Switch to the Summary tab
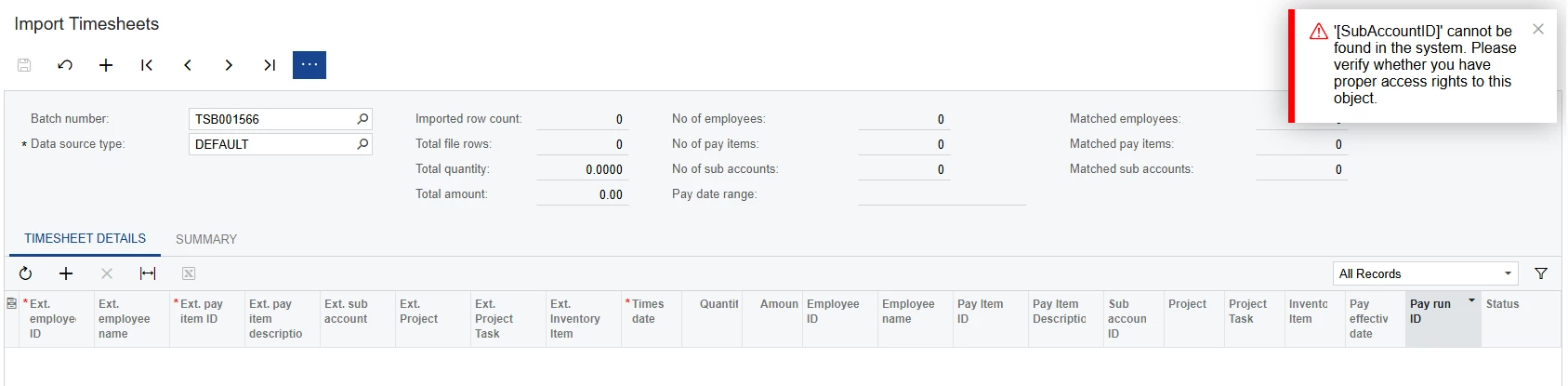This screenshot has height=386, width=1568. pyautogui.click(x=206, y=239)
